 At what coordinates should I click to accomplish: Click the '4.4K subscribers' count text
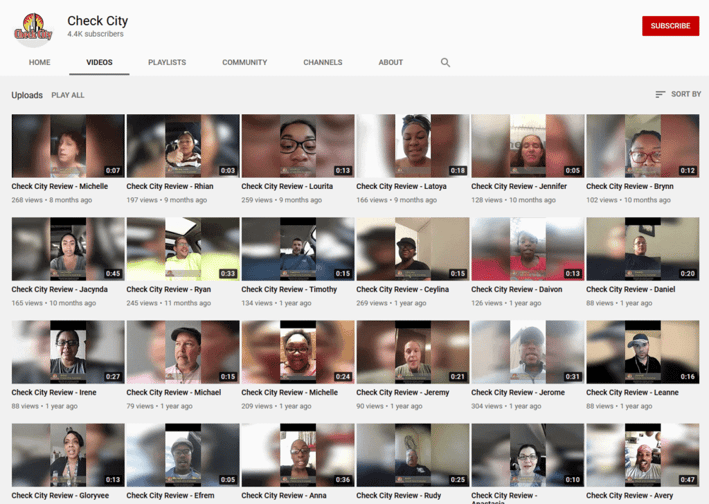[95, 34]
